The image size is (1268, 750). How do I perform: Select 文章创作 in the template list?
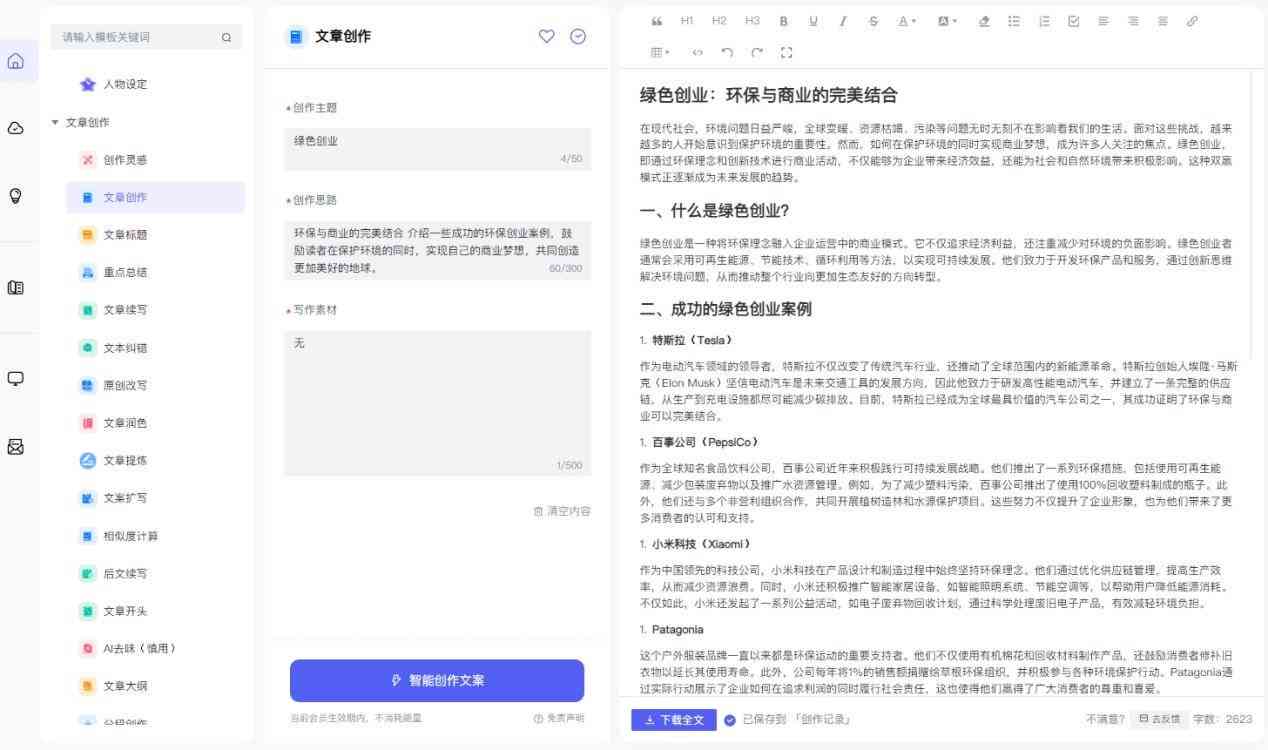click(x=155, y=197)
